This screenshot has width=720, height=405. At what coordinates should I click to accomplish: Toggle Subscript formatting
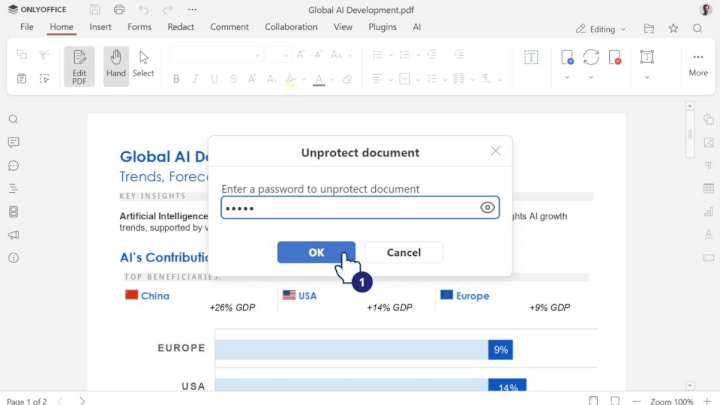(271, 79)
